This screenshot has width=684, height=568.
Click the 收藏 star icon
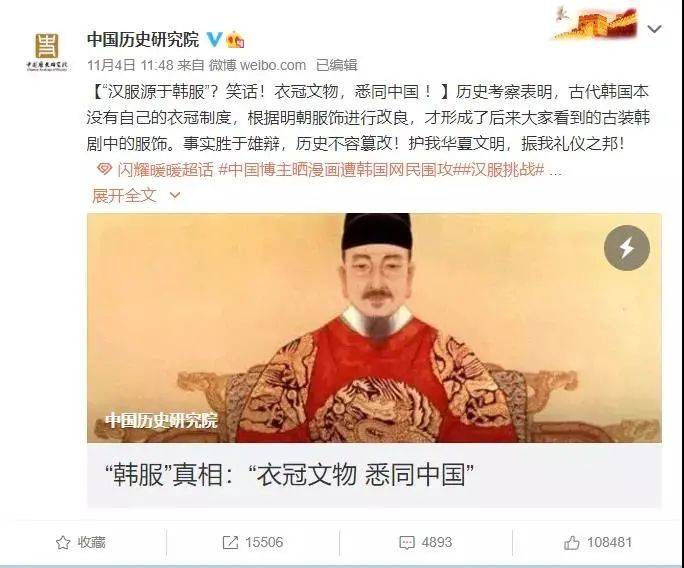(x=63, y=543)
